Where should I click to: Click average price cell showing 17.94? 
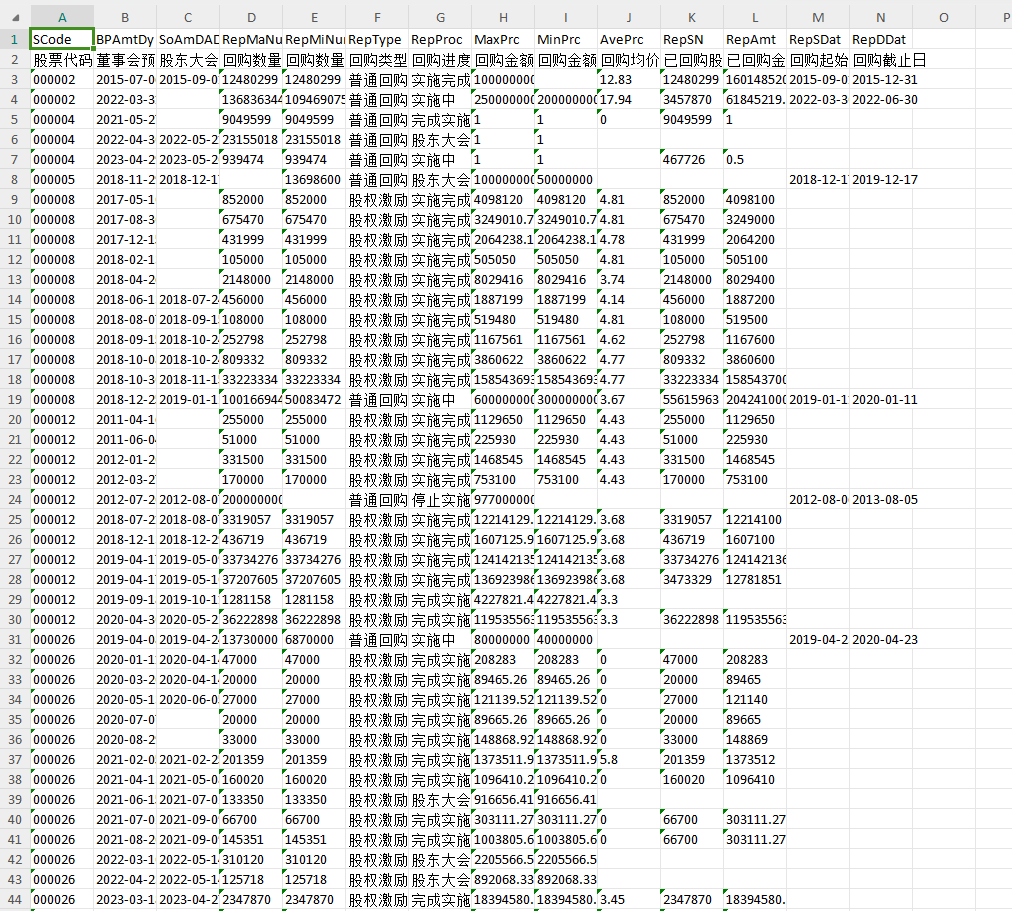tap(628, 99)
